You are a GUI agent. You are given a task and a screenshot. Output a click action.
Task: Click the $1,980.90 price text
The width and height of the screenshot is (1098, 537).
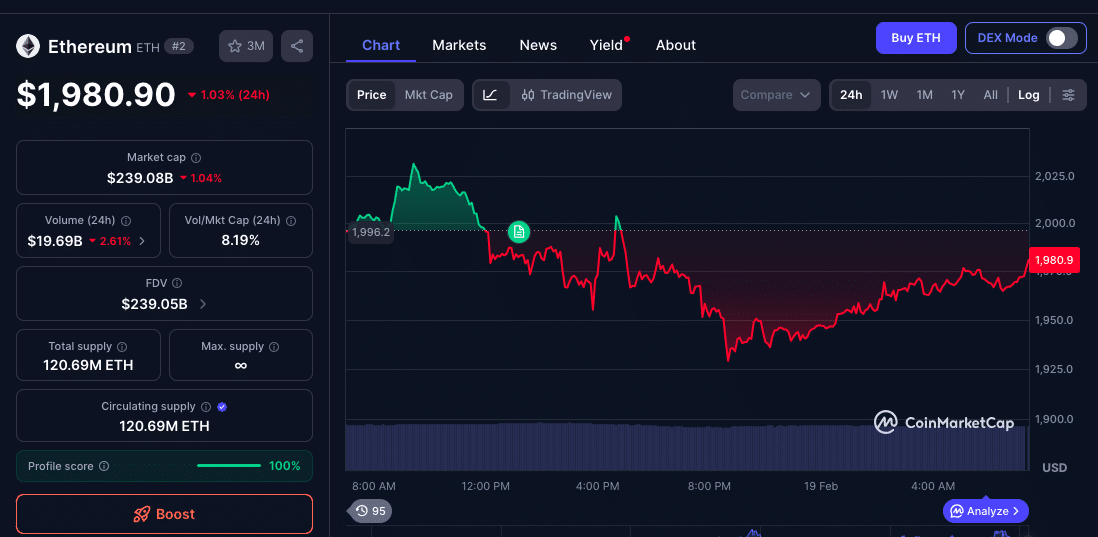coord(96,95)
